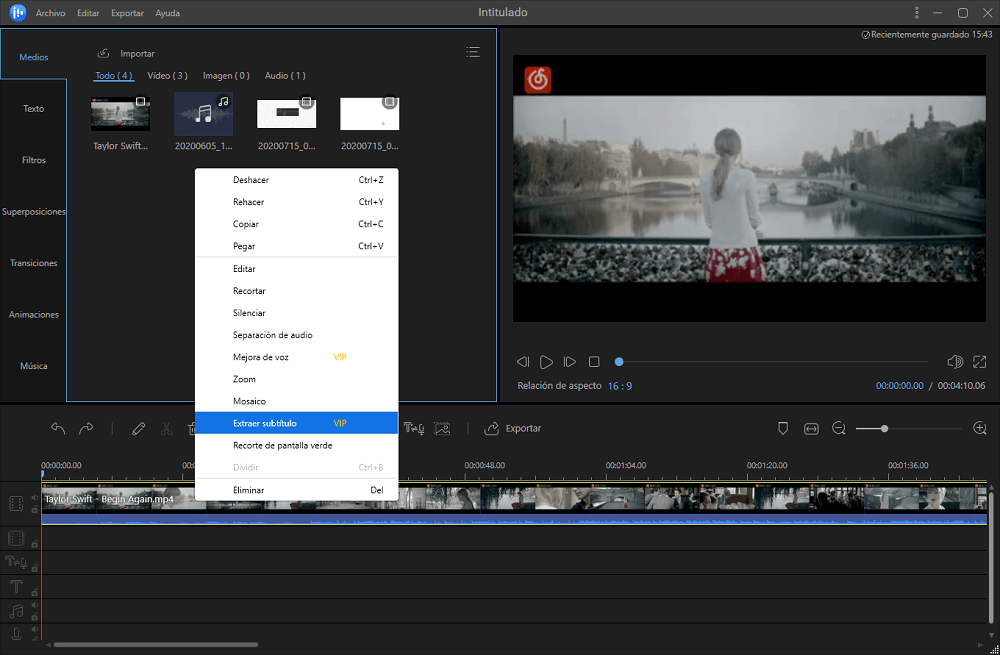Zoom out the timeline with minus magnifier

point(839,429)
